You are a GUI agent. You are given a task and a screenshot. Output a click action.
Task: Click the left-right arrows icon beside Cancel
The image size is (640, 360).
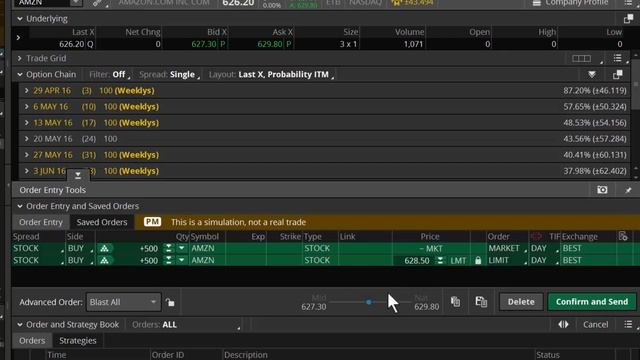click(563, 324)
